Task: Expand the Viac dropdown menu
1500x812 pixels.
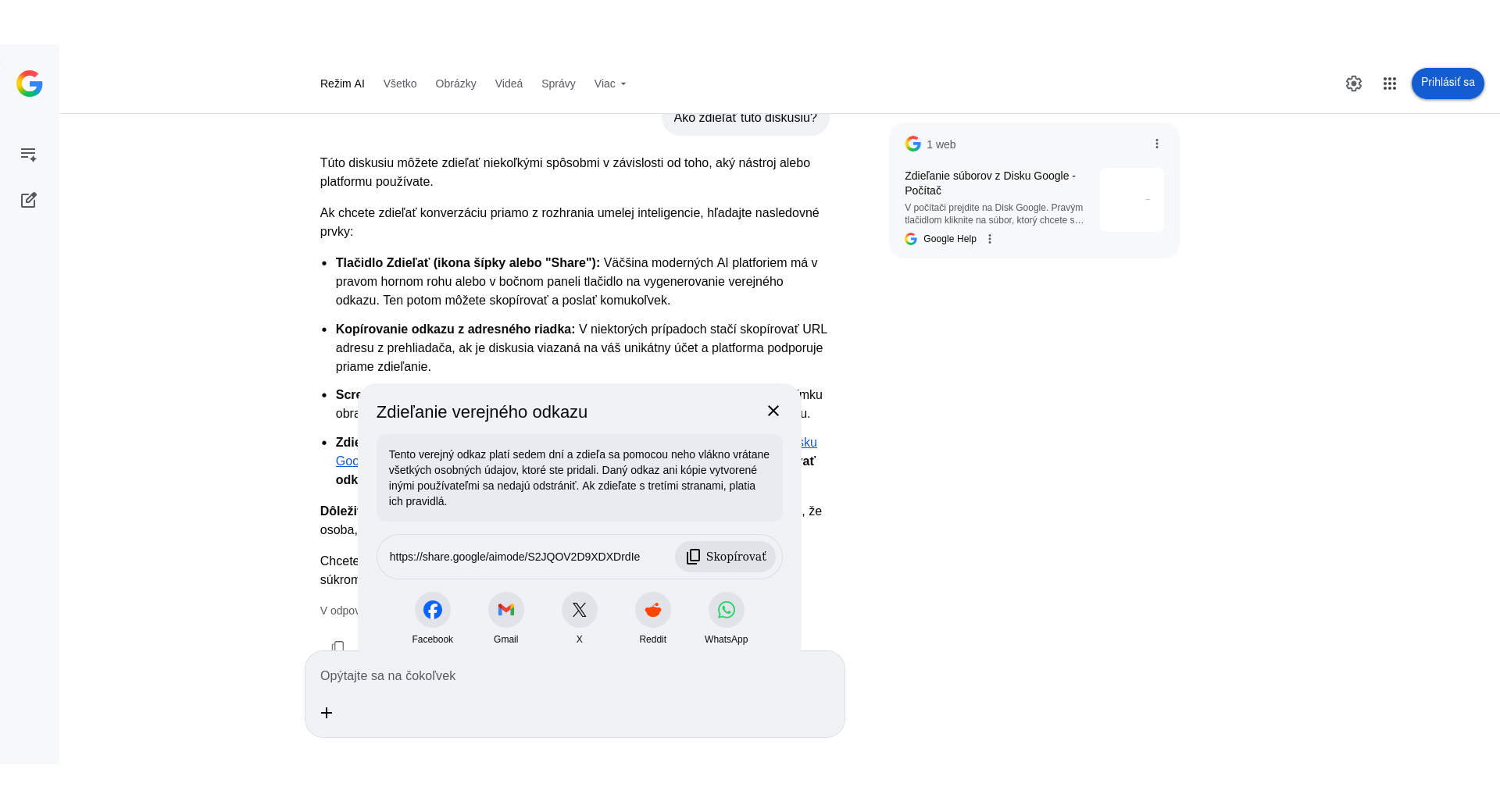Action: pyautogui.click(x=609, y=84)
